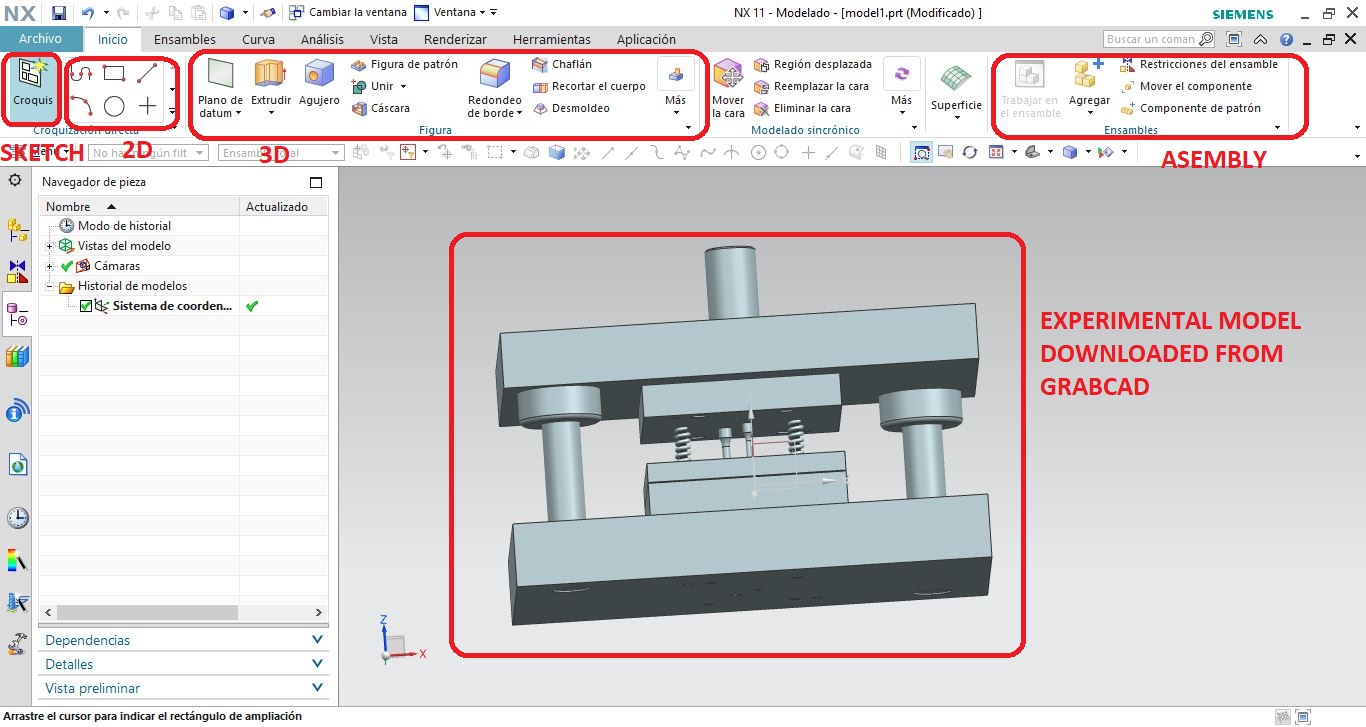Click the Buscar un comando search field
This screenshot has width=1366, height=727.
1160,39
